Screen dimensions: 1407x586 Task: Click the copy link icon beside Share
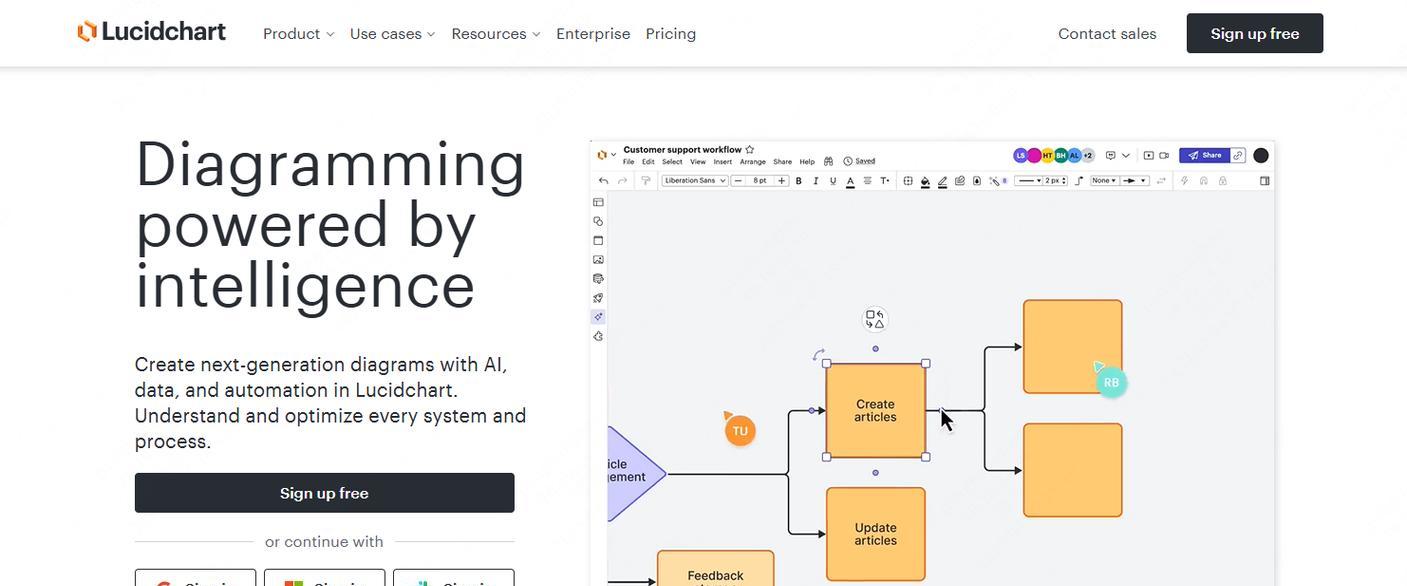tap(1238, 155)
